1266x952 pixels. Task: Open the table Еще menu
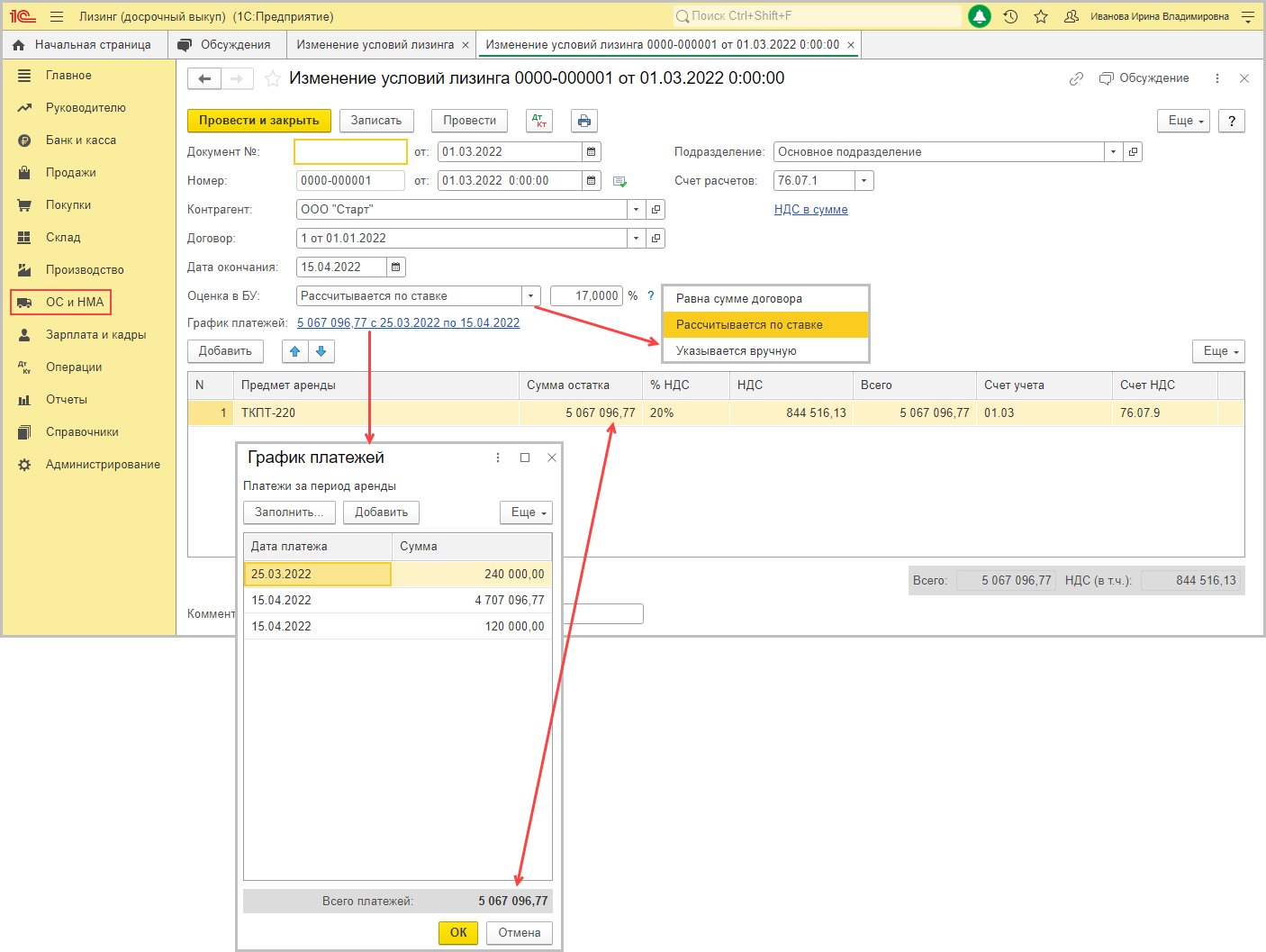tap(1218, 351)
